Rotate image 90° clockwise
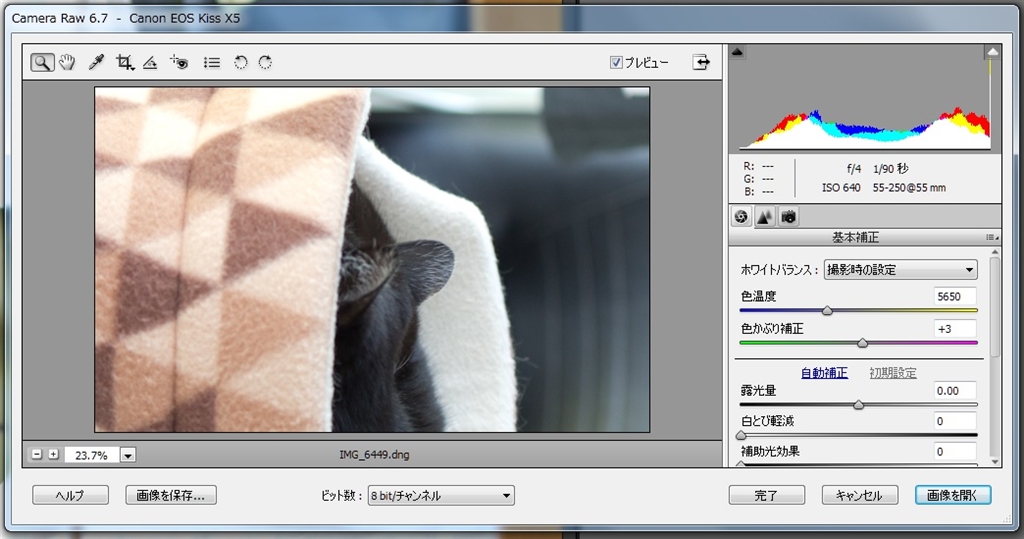The width and height of the screenshot is (1024, 539). (265, 62)
